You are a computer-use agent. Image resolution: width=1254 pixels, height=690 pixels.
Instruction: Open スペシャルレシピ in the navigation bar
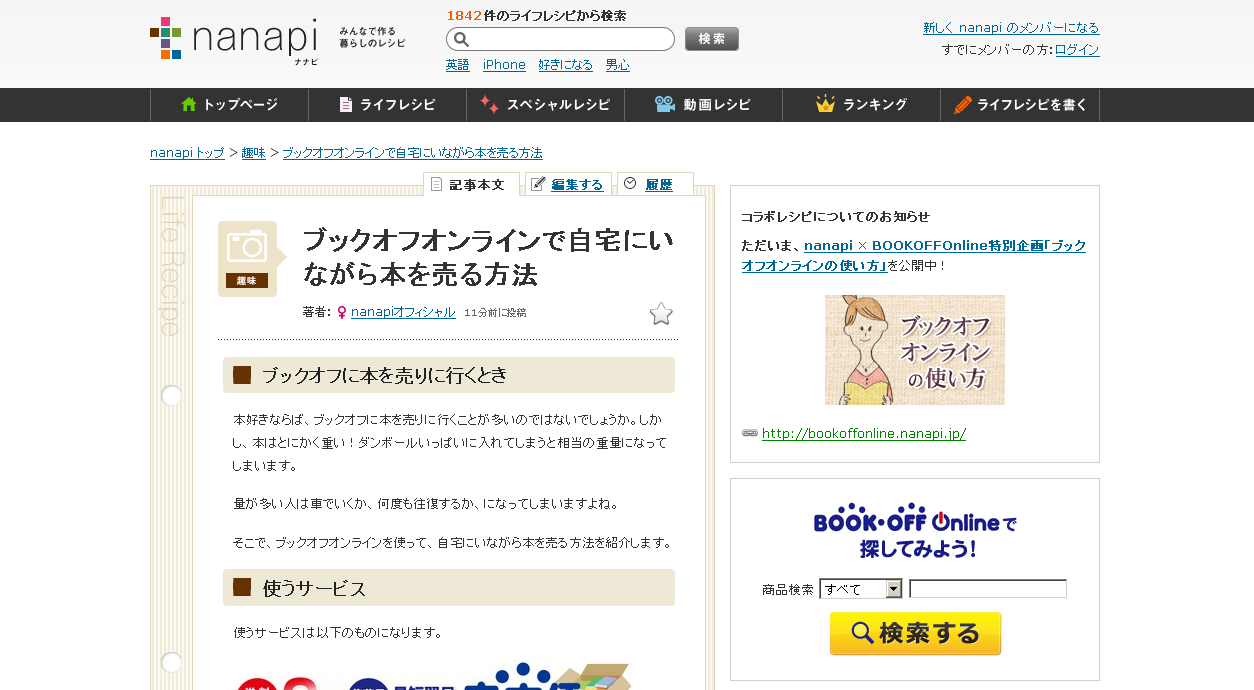tap(545, 105)
